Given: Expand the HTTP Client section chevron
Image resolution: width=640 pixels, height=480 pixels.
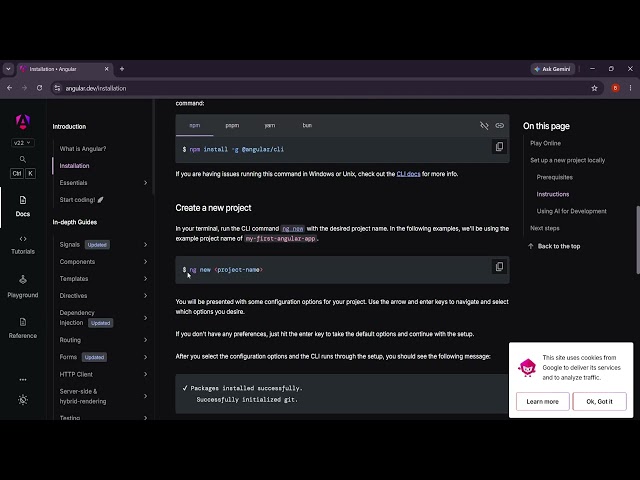Looking at the screenshot, I should [x=145, y=374].
